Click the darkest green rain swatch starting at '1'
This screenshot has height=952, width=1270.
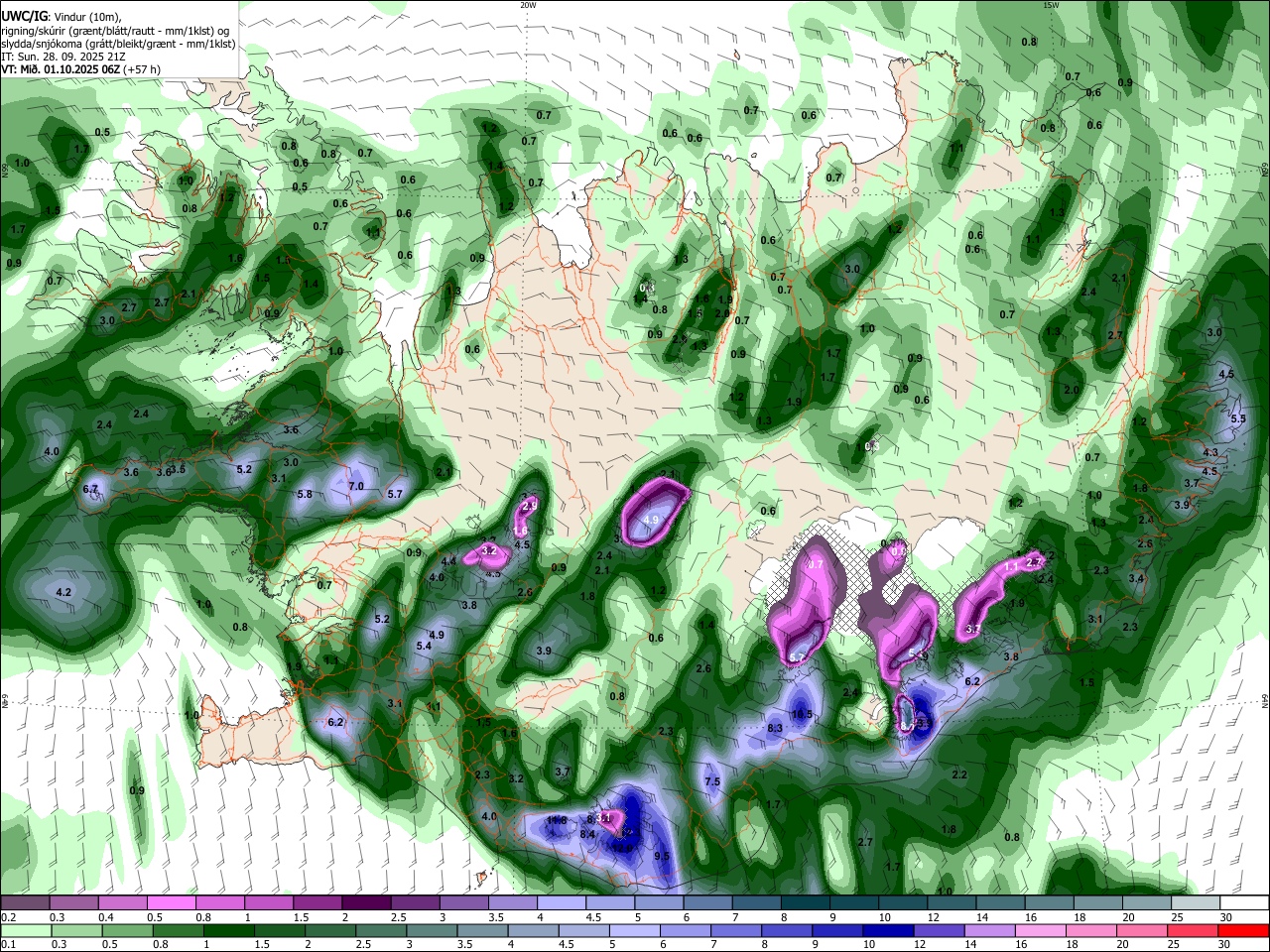click(x=228, y=931)
